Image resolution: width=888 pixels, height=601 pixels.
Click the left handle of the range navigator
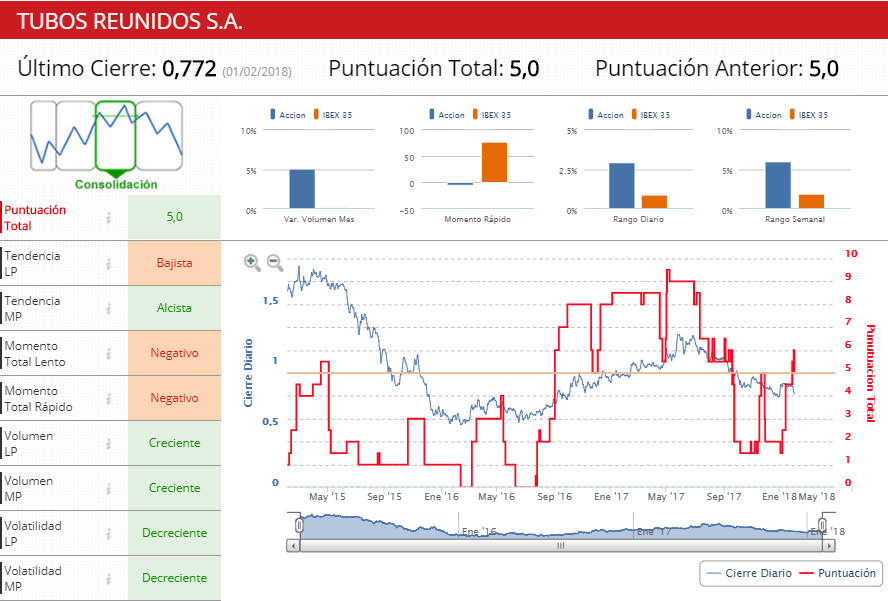point(299,526)
